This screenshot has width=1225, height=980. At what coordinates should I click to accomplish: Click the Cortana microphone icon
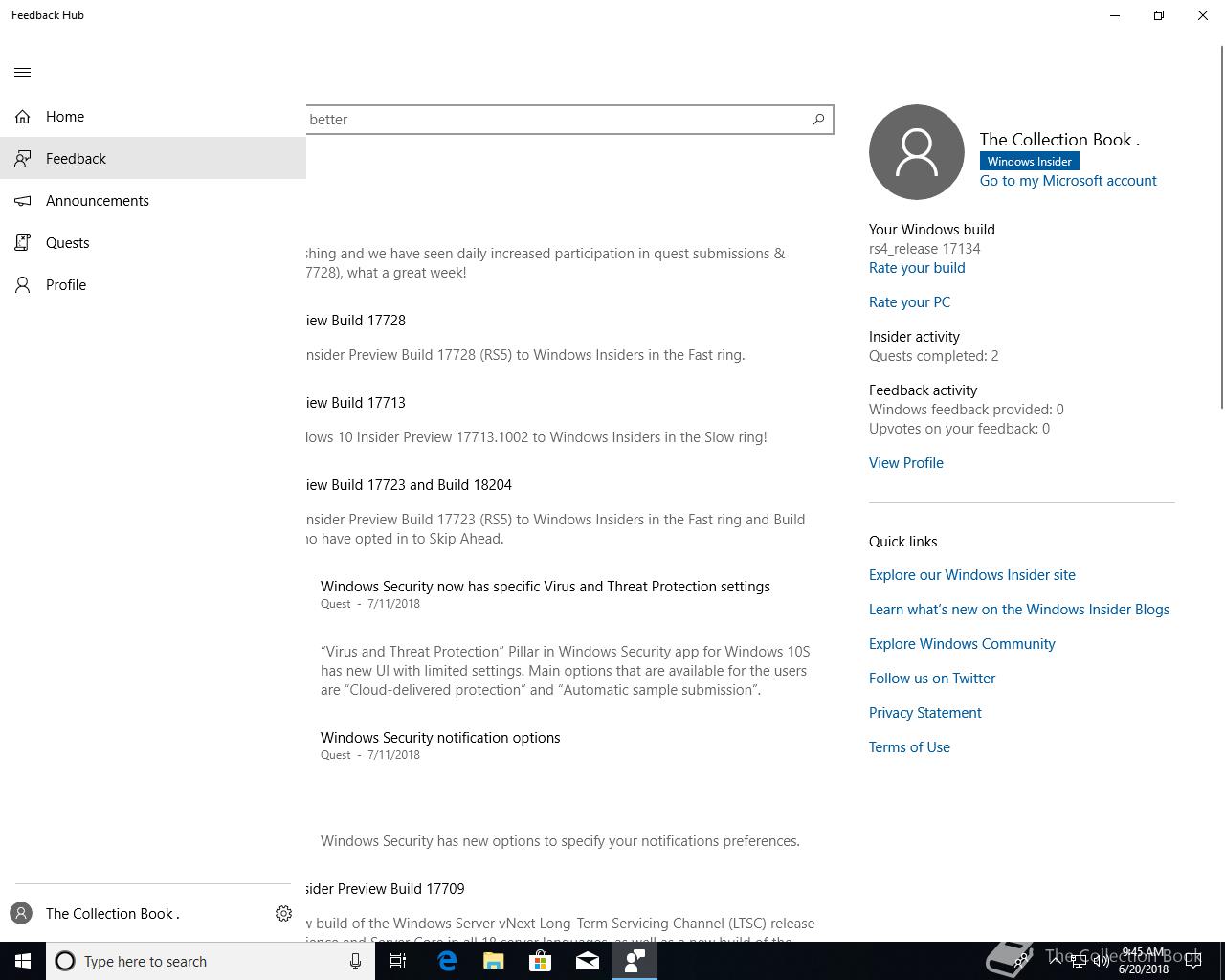point(355,961)
